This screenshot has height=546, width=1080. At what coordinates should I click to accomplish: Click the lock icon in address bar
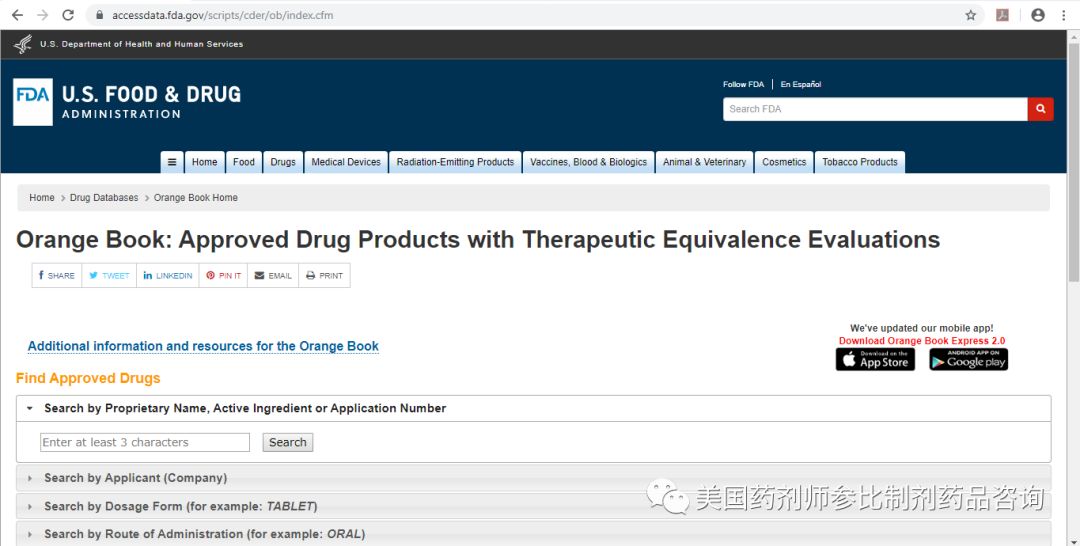(100, 15)
